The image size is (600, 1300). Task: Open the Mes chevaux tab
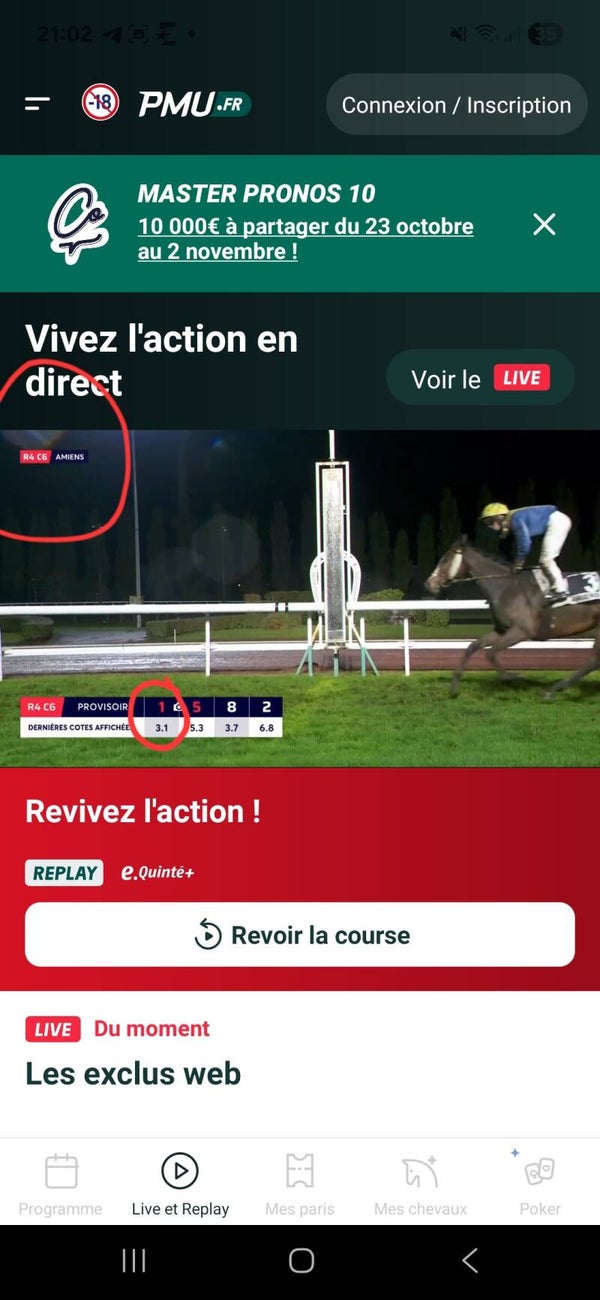pyautogui.click(x=420, y=1183)
